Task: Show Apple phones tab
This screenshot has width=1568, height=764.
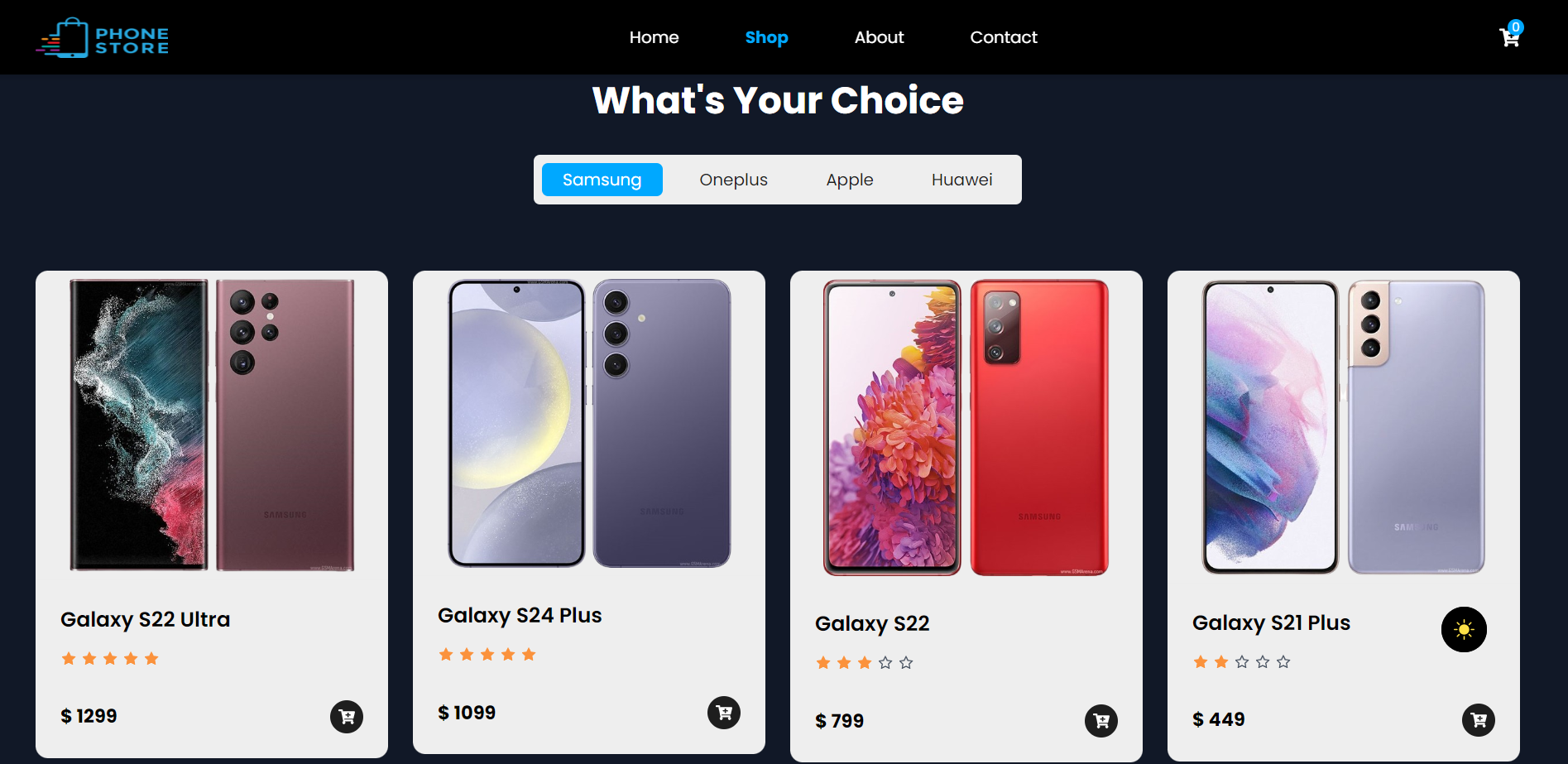Action: (850, 180)
